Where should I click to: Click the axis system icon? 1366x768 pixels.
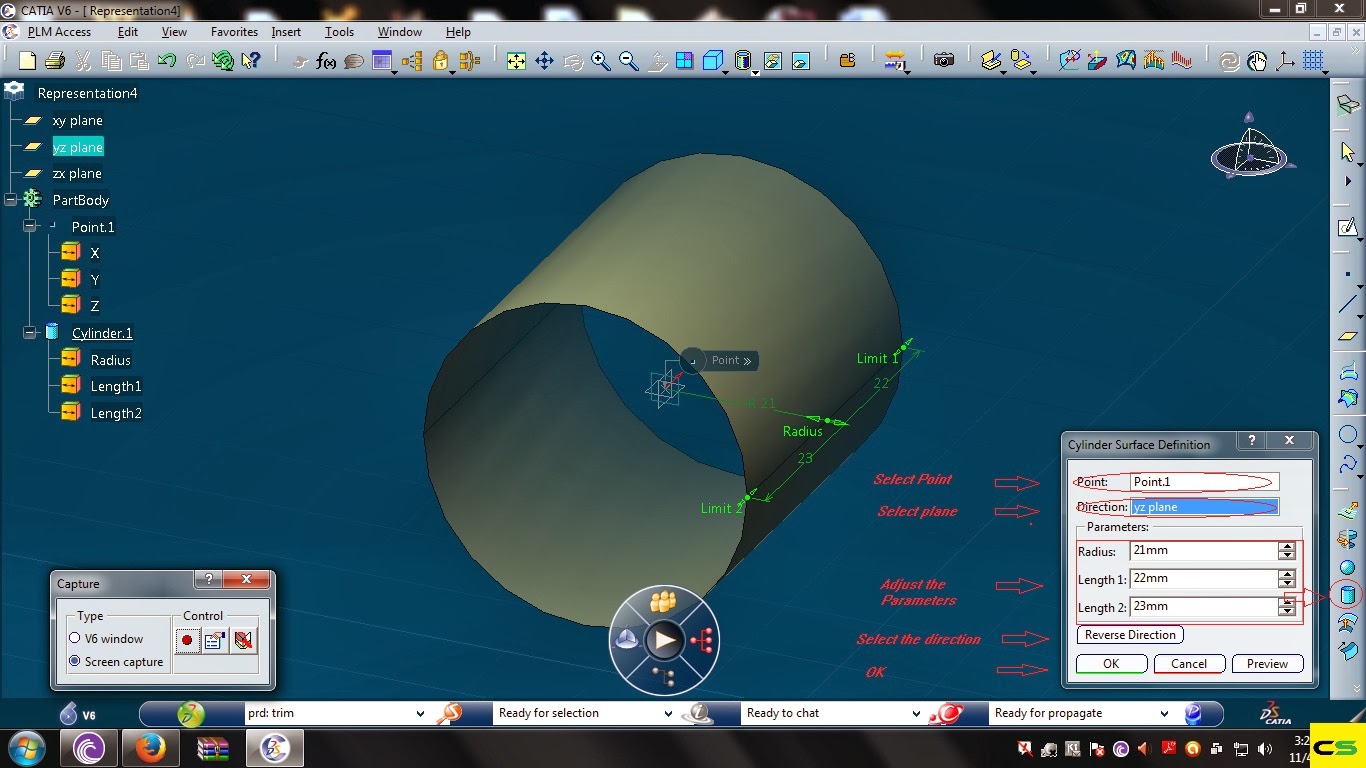1285,61
